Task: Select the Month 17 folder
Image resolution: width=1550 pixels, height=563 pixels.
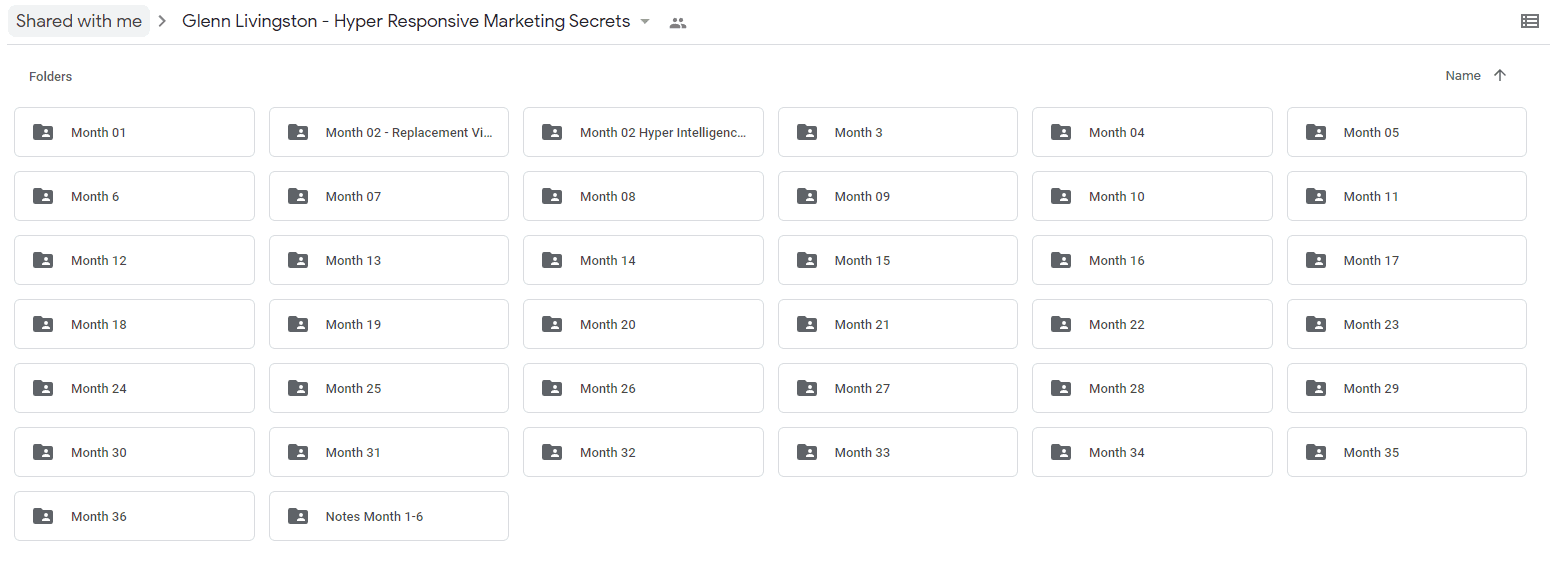Action: [1407, 260]
